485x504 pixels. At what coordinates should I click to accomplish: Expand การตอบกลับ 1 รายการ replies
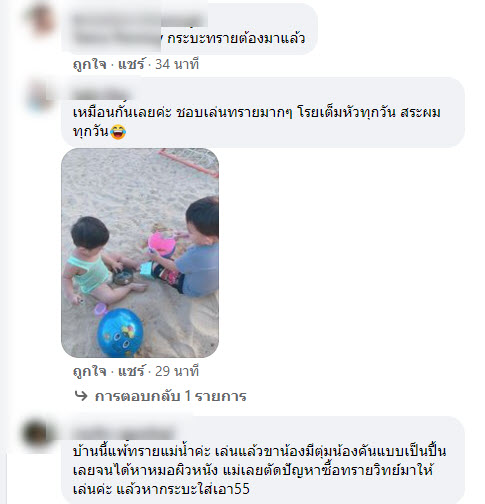pos(170,396)
